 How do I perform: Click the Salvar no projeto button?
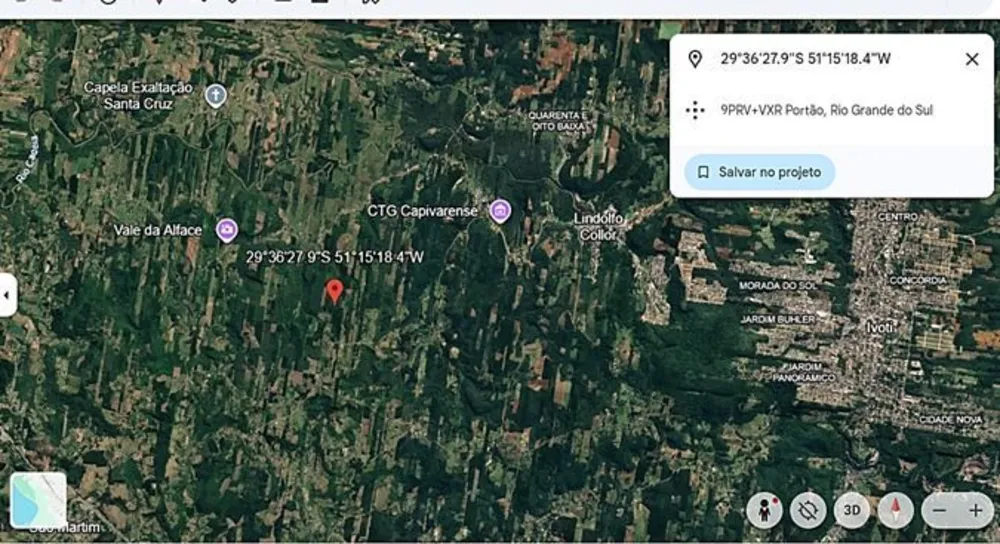pos(760,172)
